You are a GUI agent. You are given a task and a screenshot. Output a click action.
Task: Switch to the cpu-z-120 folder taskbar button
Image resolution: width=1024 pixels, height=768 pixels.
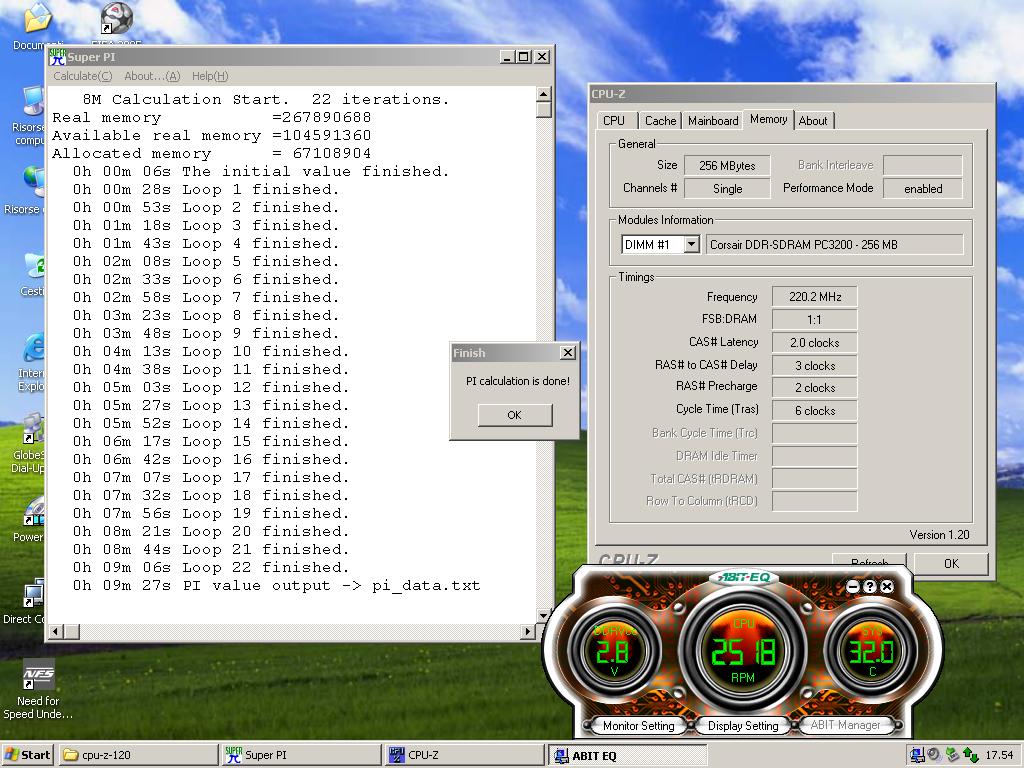click(x=138, y=755)
